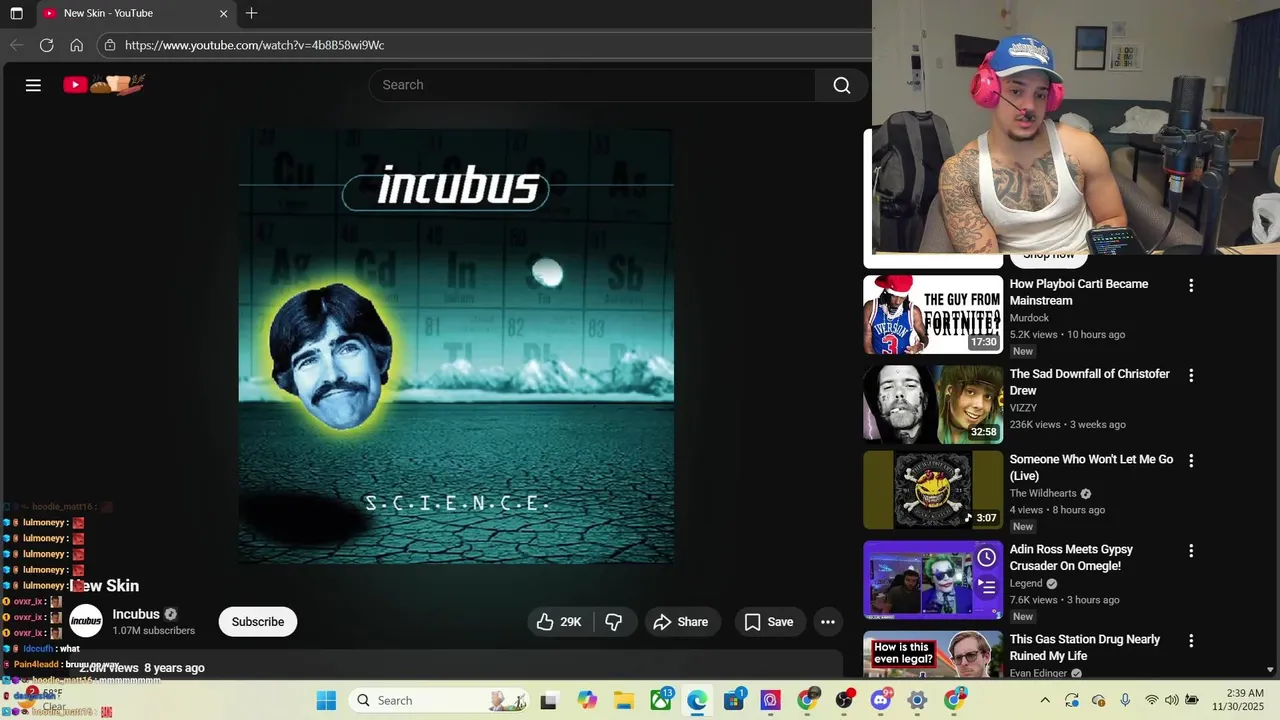This screenshot has width=1280, height=720.
Task: Click the microphone tray icon
Action: tap(1125, 700)
